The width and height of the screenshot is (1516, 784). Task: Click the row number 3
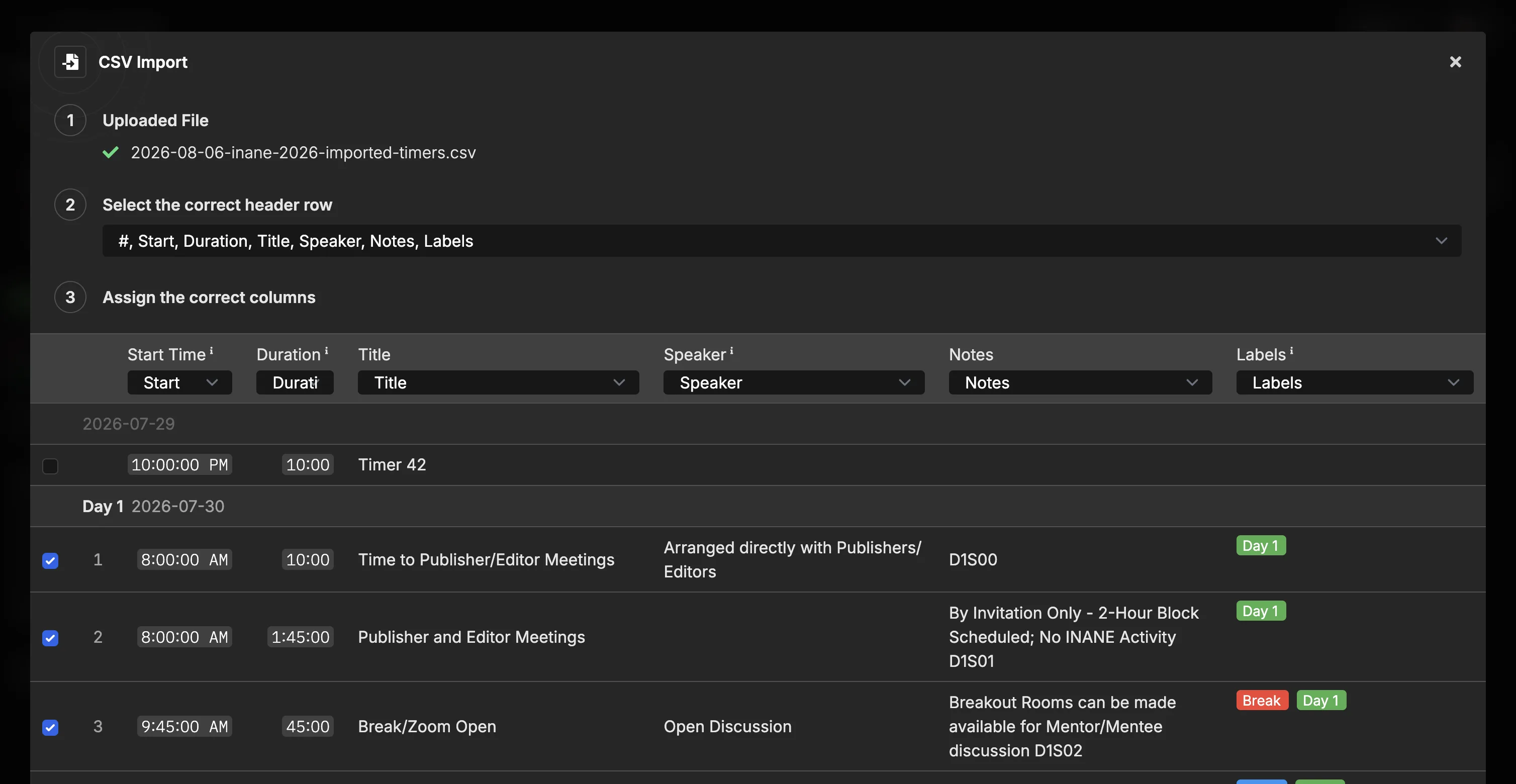click(98, 726)
